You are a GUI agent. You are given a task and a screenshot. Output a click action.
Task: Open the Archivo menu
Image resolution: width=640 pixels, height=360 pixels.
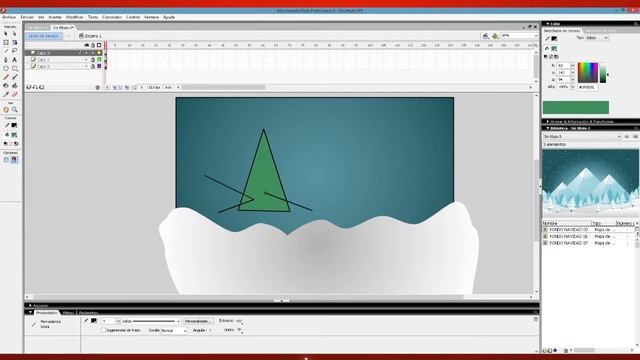[9, 17]
